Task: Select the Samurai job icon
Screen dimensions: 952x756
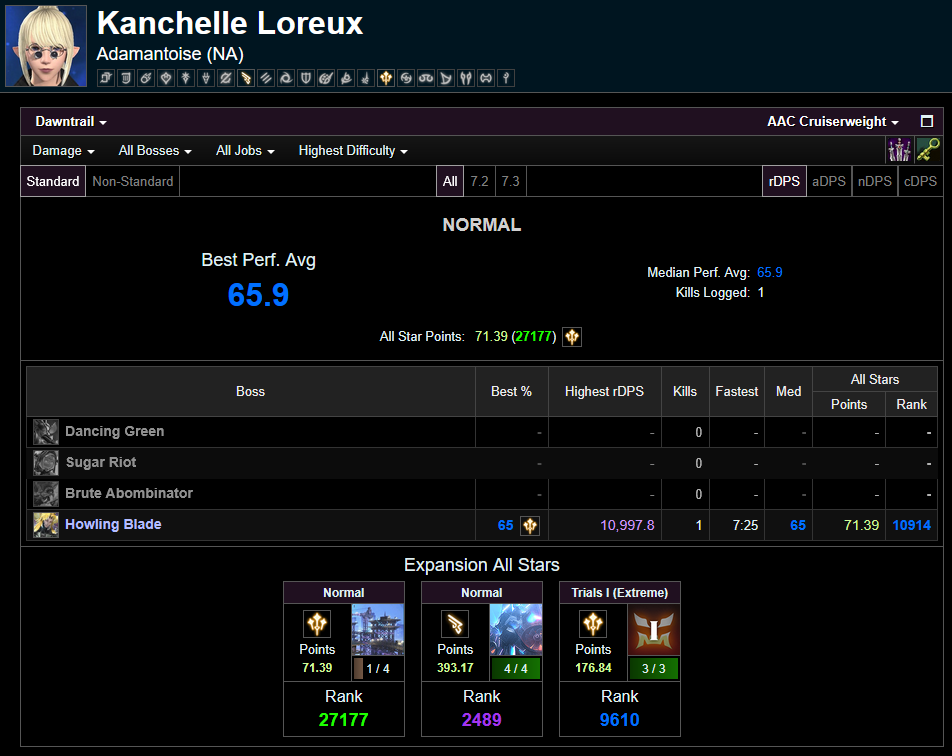Action: point(407,78)
